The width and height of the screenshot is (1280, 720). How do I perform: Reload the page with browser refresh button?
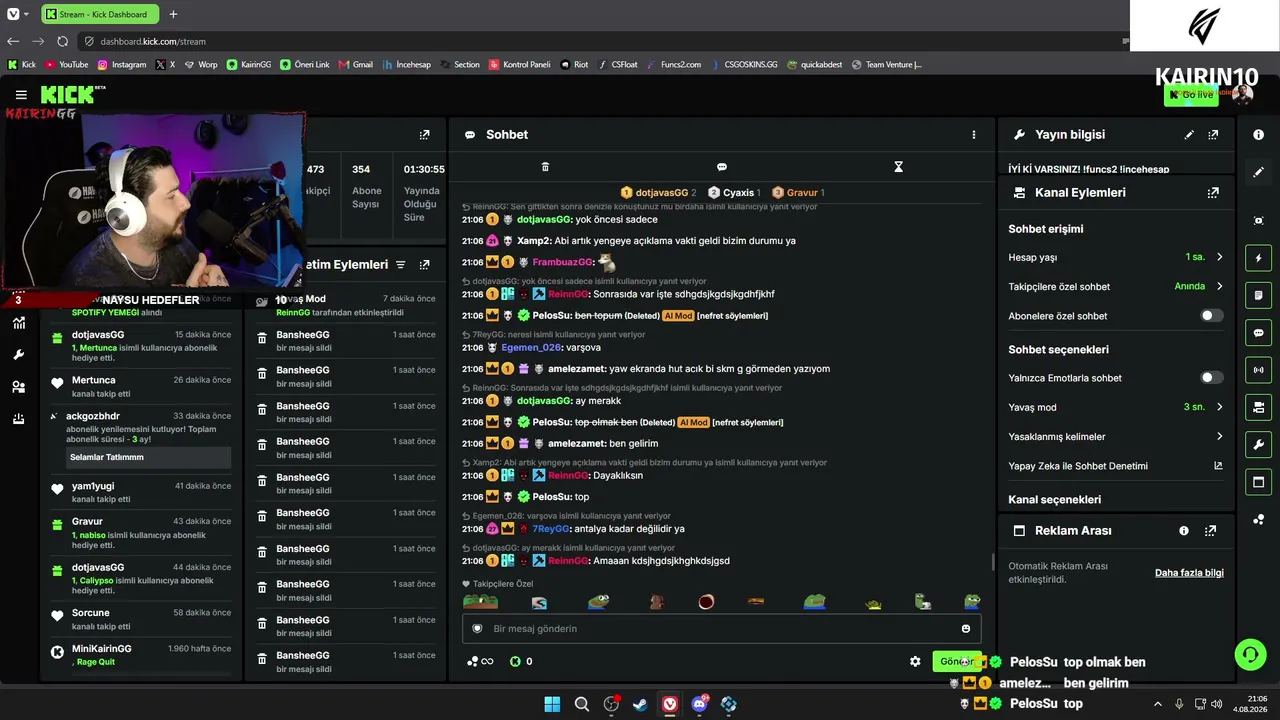coord(62,41)
